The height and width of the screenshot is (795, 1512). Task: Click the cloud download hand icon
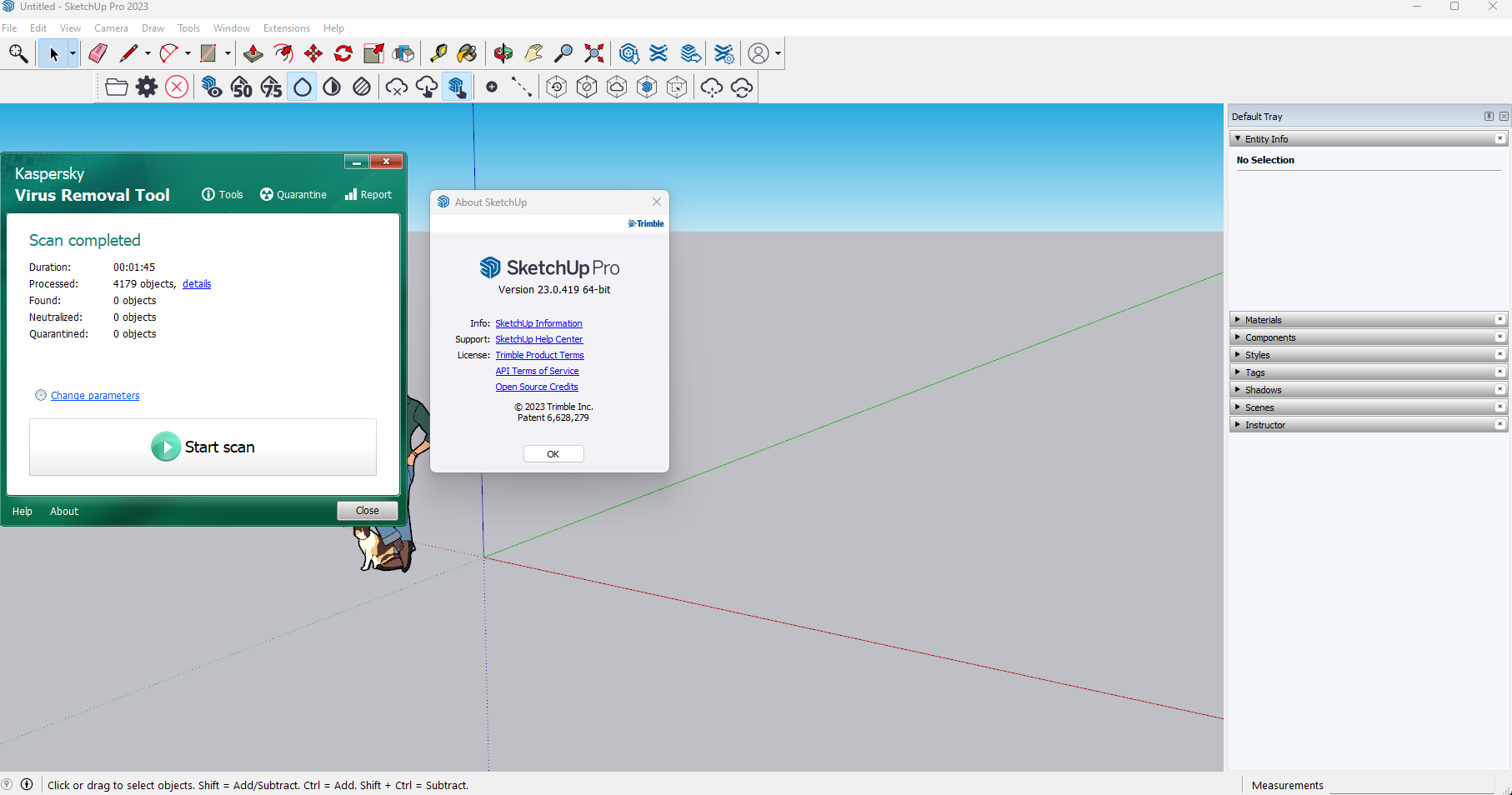(x=427, y=87)
